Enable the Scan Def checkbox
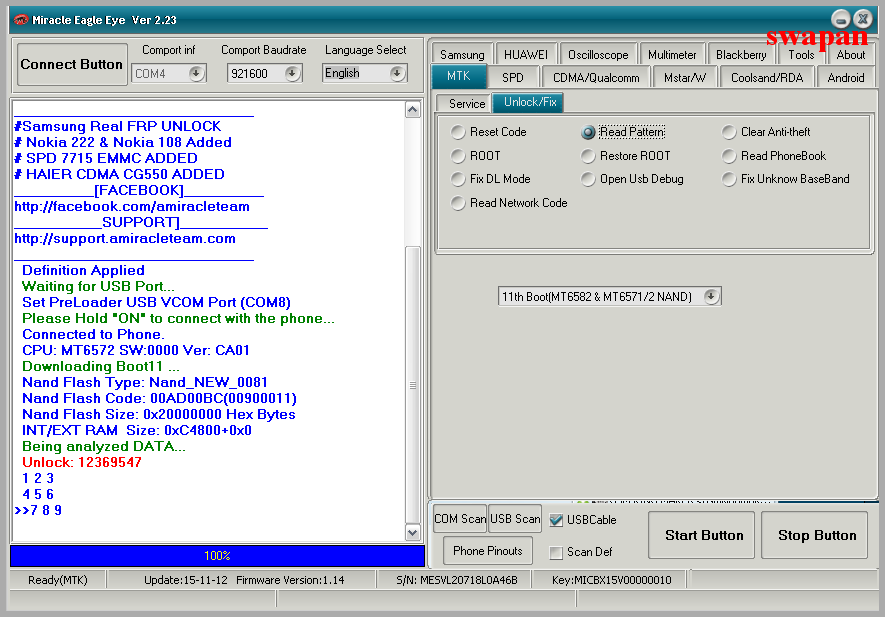This screenshot has height=617, width=885. coord(556,552)
